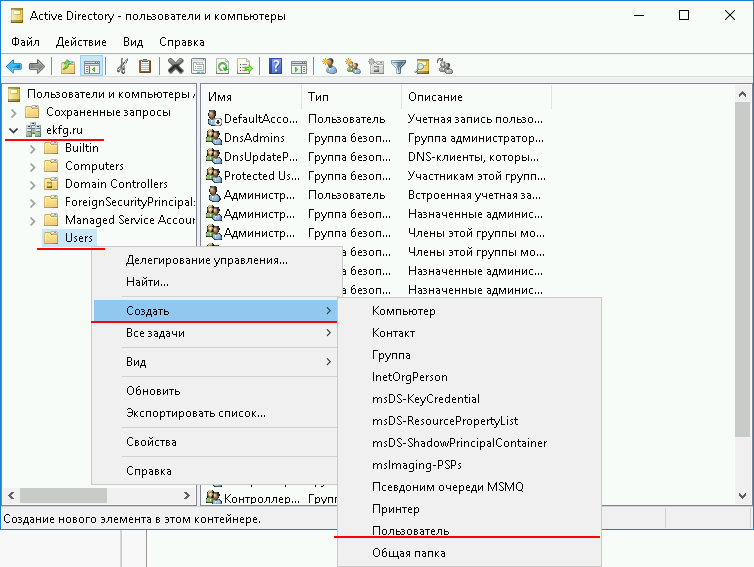Open the Справка menu in the menu bar
Screen dimensions: 754x567
point(182,42)
